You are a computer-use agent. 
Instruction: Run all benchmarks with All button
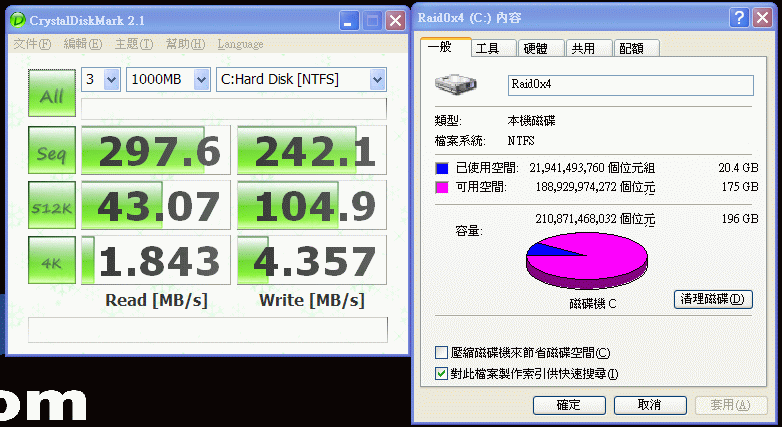tap(52, 93)
